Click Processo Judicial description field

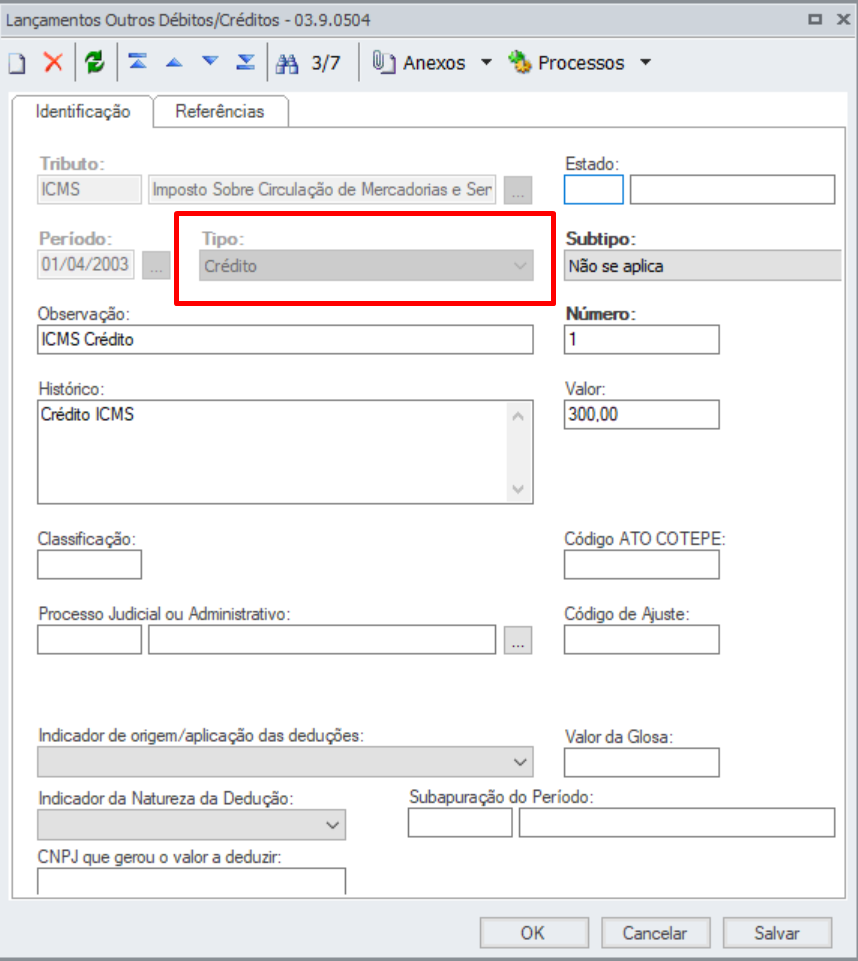tap(322, 639)
